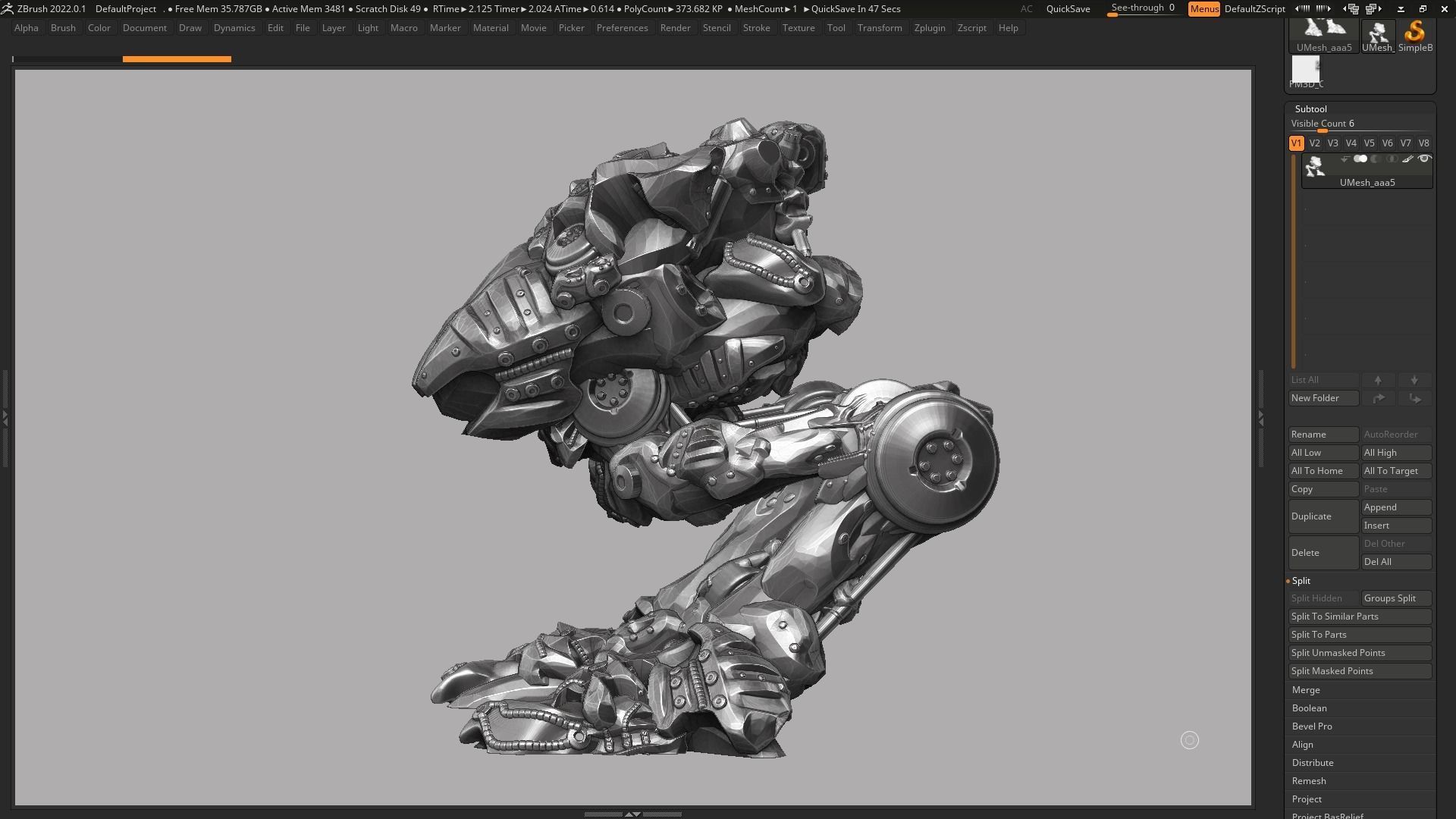The height and width of the screenshot is (819, 1456).
Task: Click the Split To Parts button
Action: pyautogui.click(x=1360, y=635)
